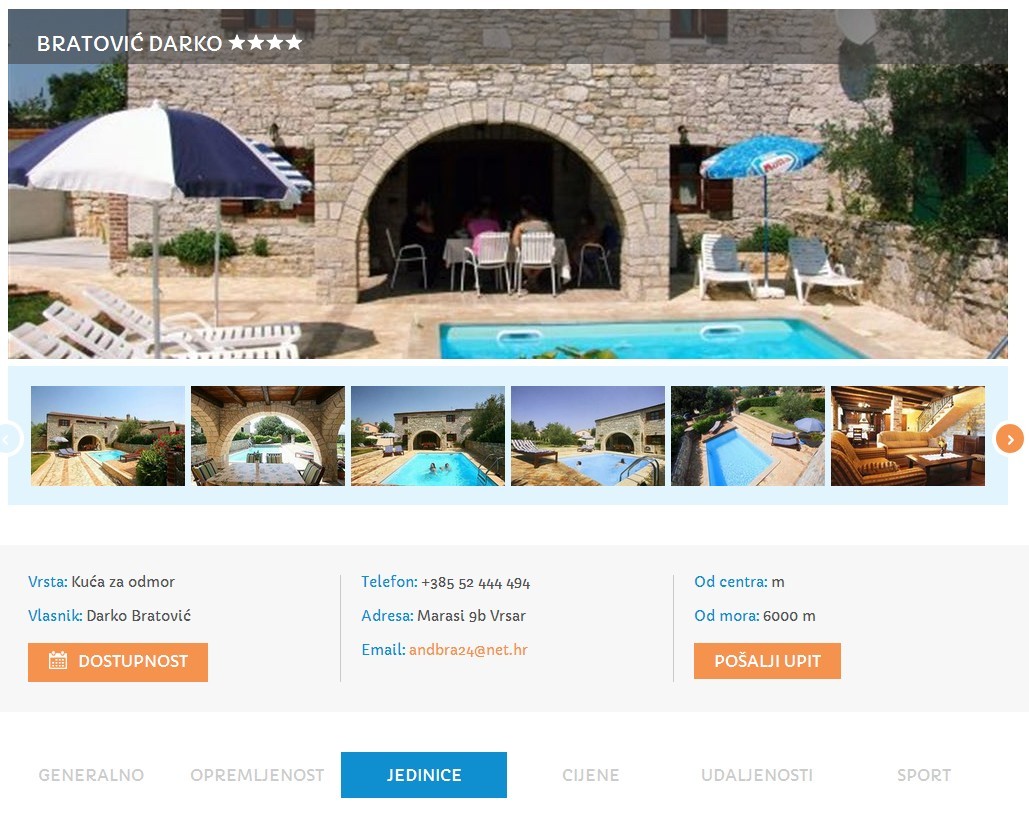Image resolution: width=1029 pixels, height=828 pixels.
Task: Click the previous arrow in thumbnail carousel
Action: [x=9, y=439]
